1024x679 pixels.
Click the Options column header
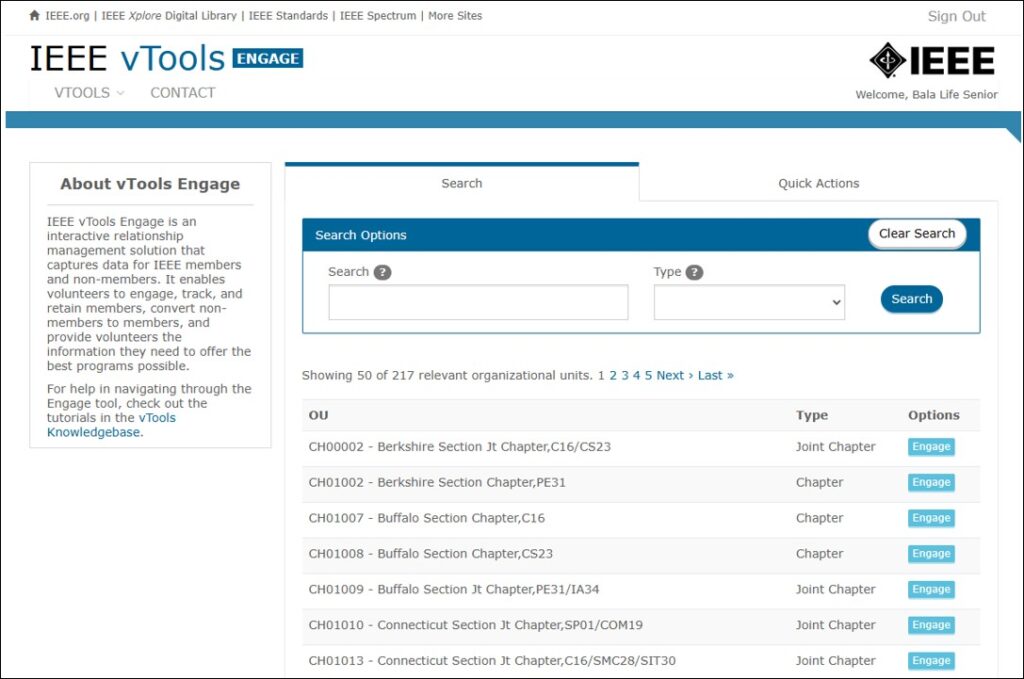[934, 415]
